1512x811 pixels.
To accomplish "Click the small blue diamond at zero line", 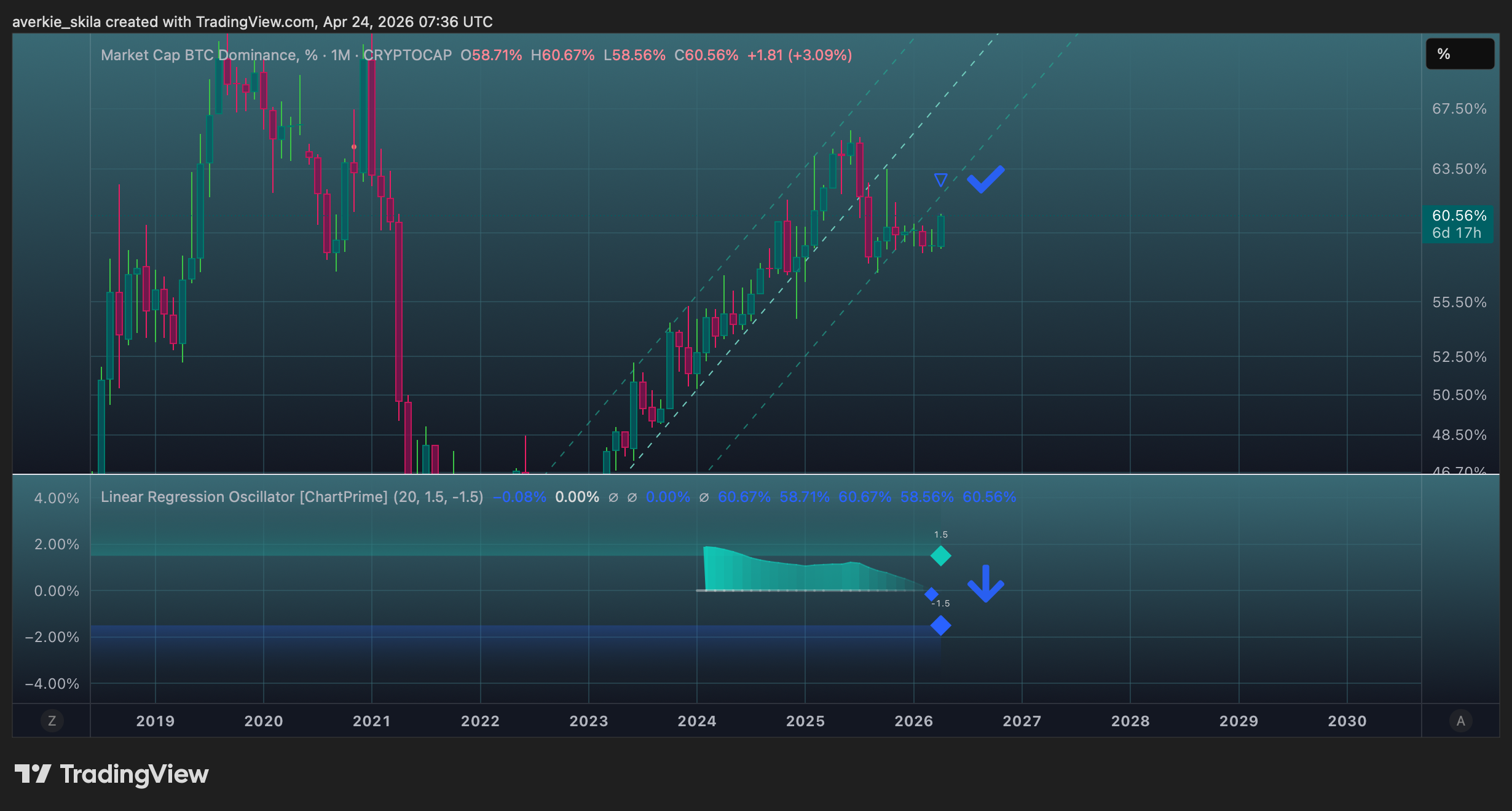I will [931, 594].
